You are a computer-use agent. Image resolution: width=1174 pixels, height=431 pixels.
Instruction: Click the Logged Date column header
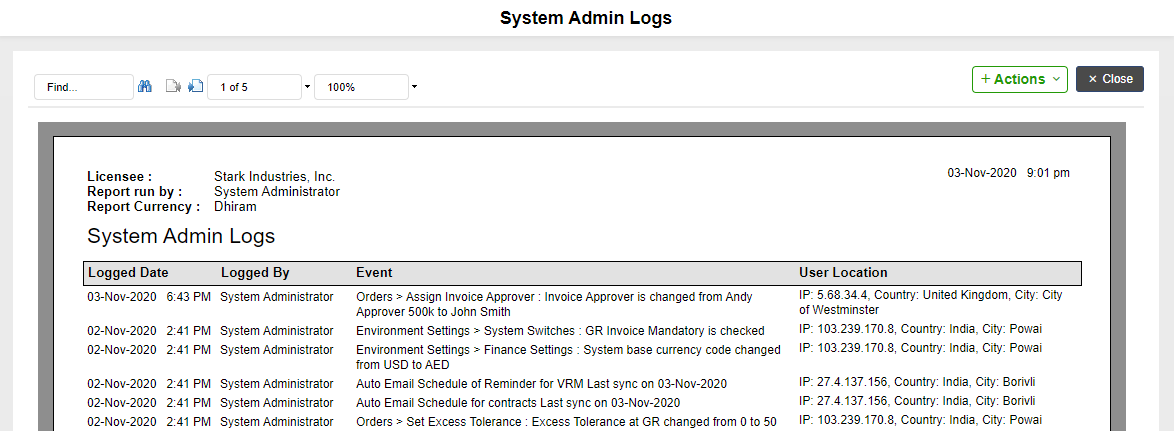point(128,273)
